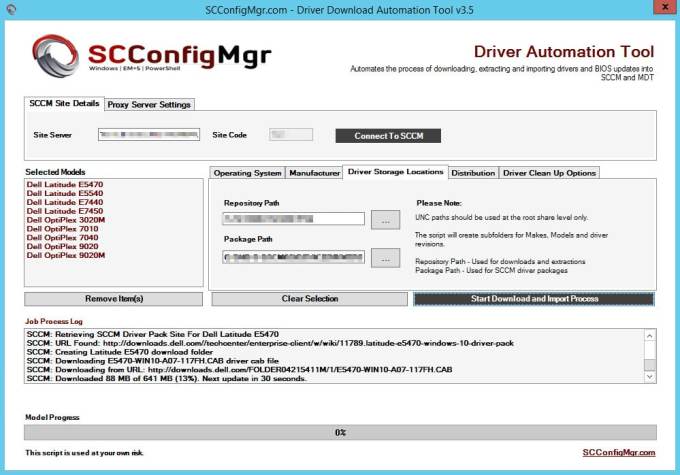Click the job log scrollbar down arrow

650,377
